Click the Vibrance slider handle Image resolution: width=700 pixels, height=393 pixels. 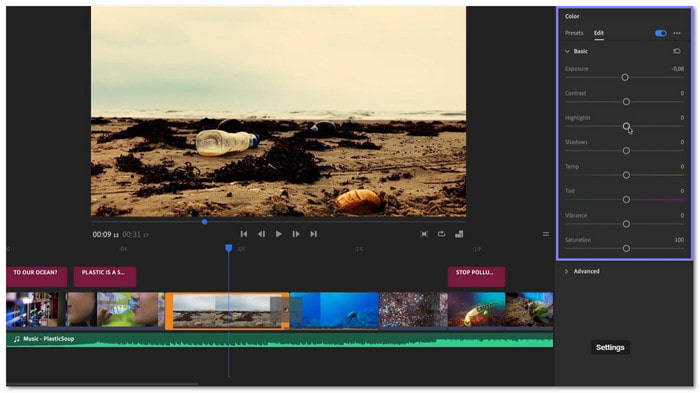point(626,224)
